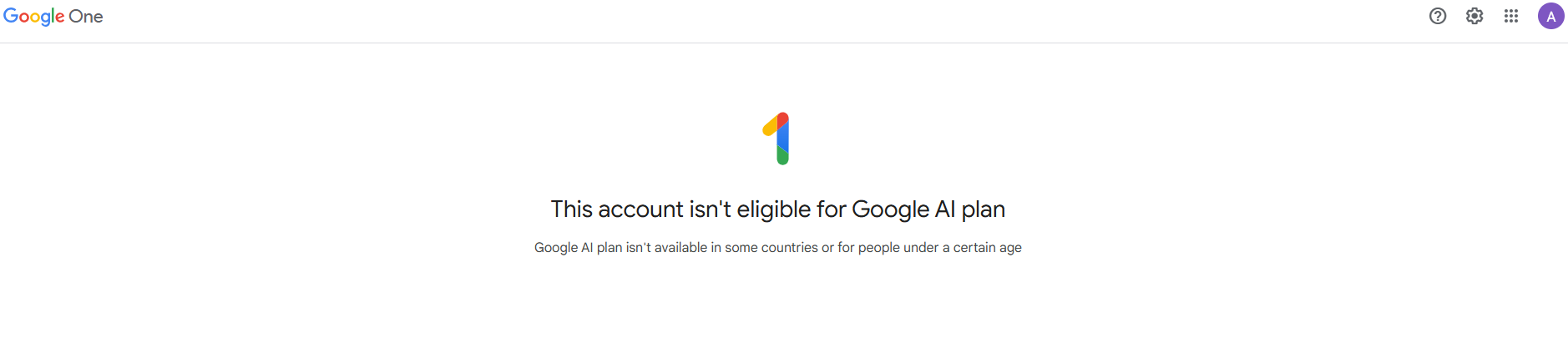Open the Settings gear icon

coord(1474,16)
